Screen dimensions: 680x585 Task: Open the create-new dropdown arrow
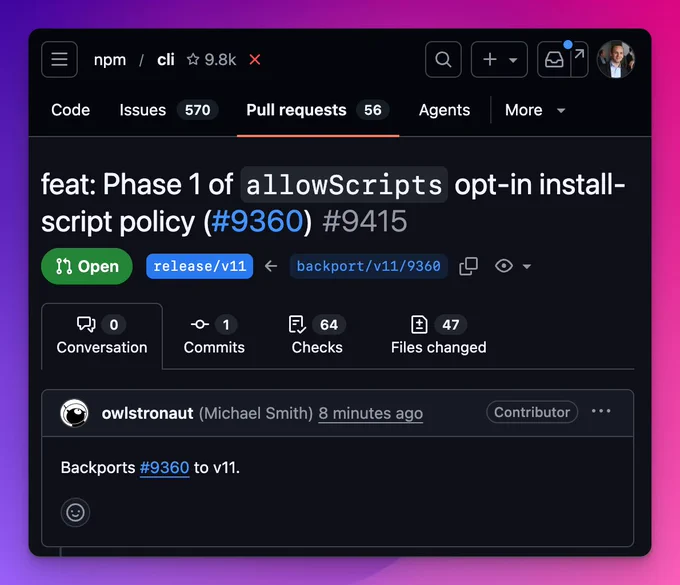point(513,60)
